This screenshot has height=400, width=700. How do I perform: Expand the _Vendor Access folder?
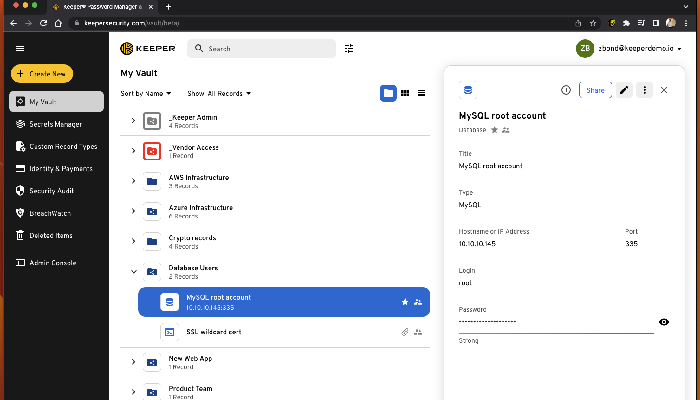pos(133,151)
